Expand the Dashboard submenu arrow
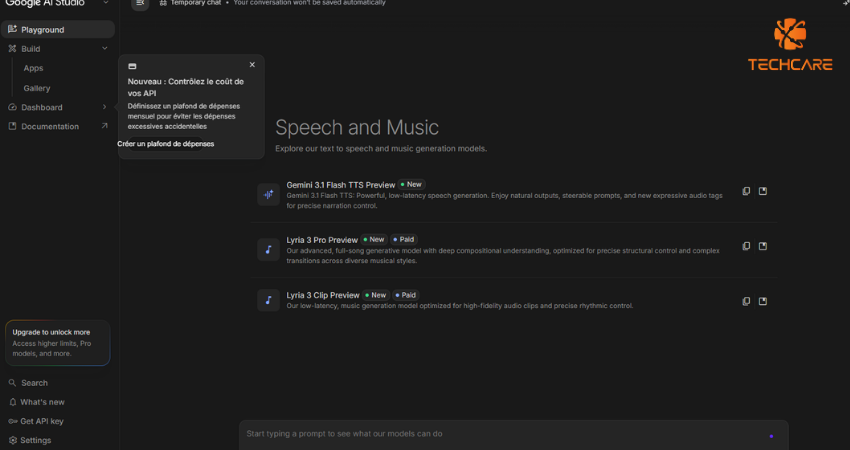This screenshot has width=850, height=450. (x=105, y=107)
